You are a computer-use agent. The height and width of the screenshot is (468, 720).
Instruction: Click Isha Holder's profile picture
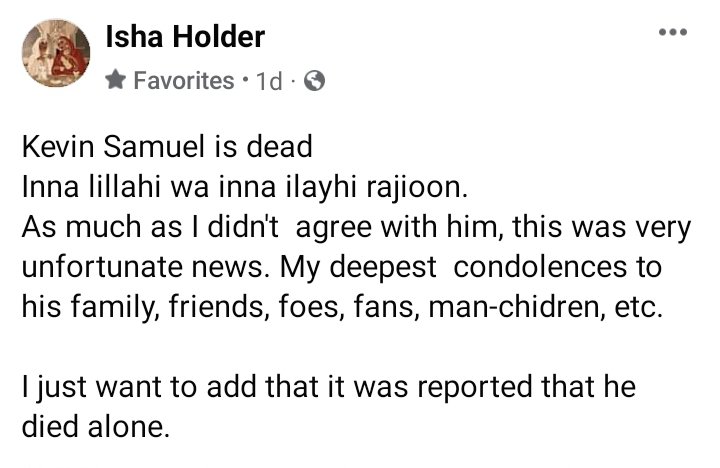click(x=50, y=56)
